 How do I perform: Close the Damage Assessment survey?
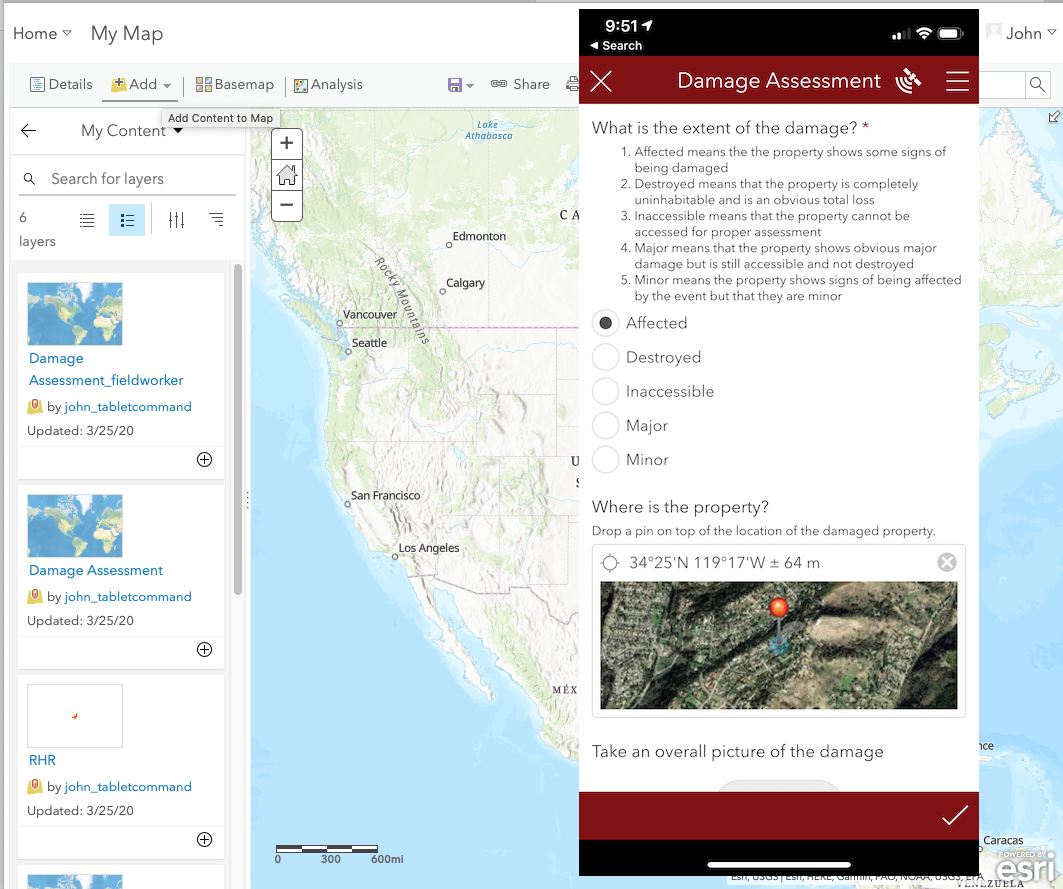pos(601,82)
